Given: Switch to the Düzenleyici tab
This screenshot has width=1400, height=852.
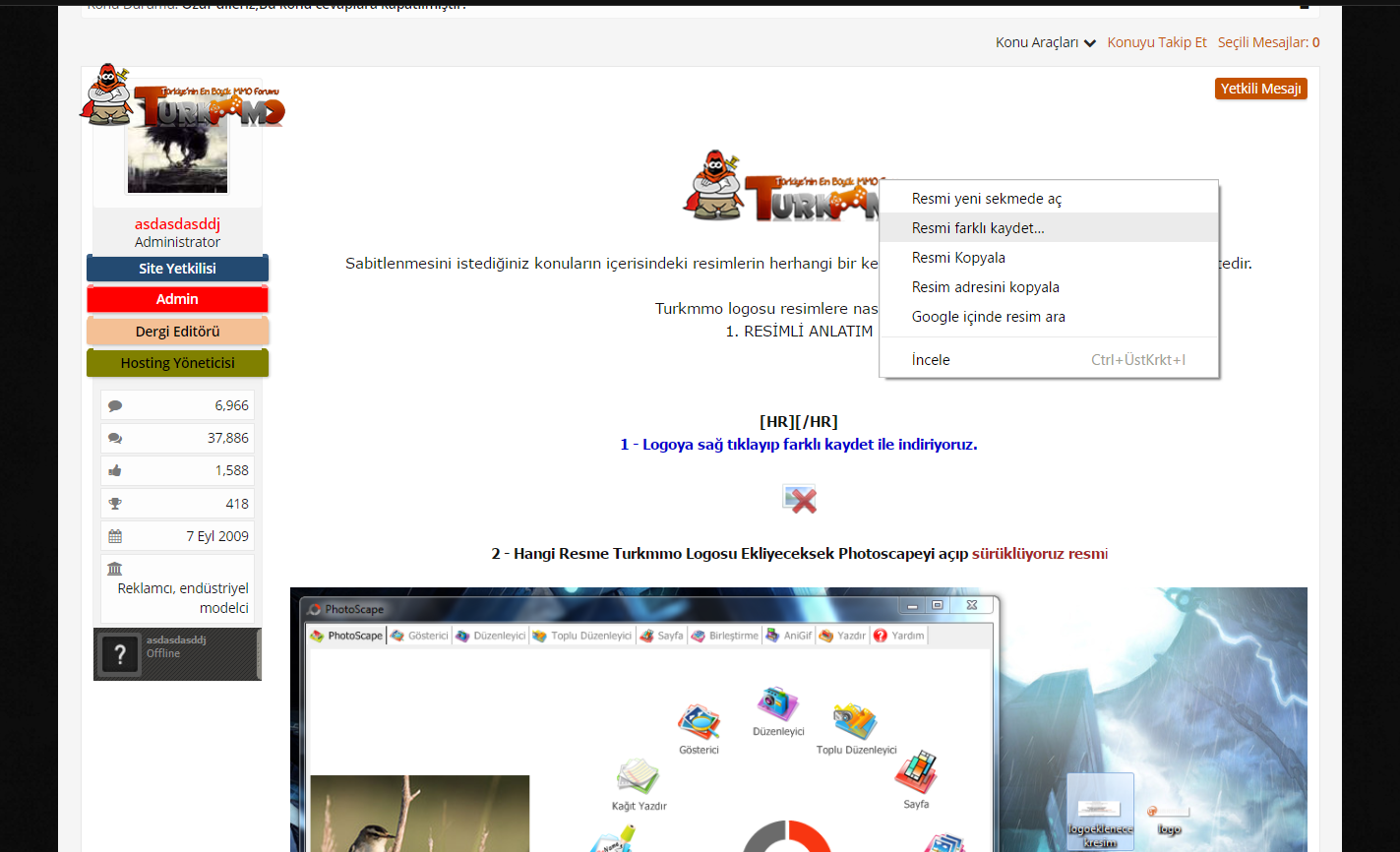Looking at the screenshot, I should click(x=490, y=636).
